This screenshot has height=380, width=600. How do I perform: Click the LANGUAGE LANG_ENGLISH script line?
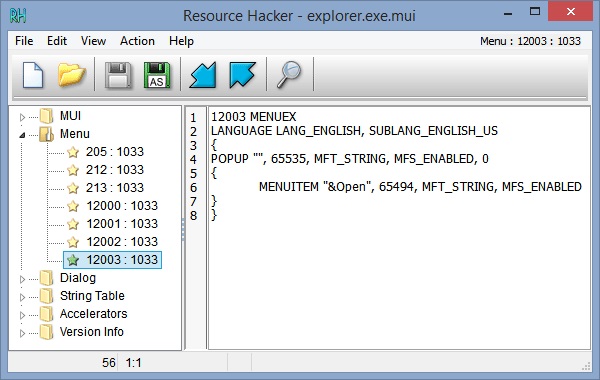(354, 131)
